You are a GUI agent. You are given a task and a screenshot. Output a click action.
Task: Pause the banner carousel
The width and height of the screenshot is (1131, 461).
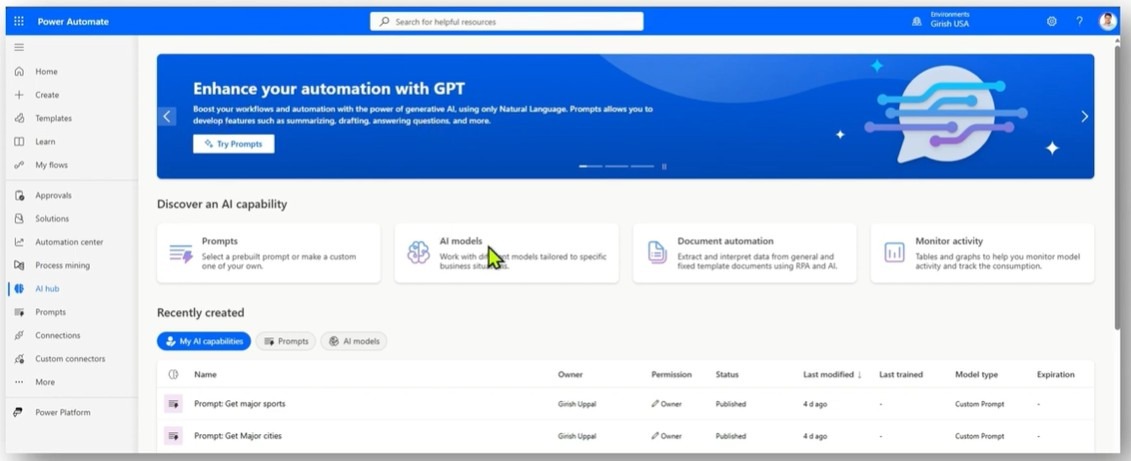(664, 166)
